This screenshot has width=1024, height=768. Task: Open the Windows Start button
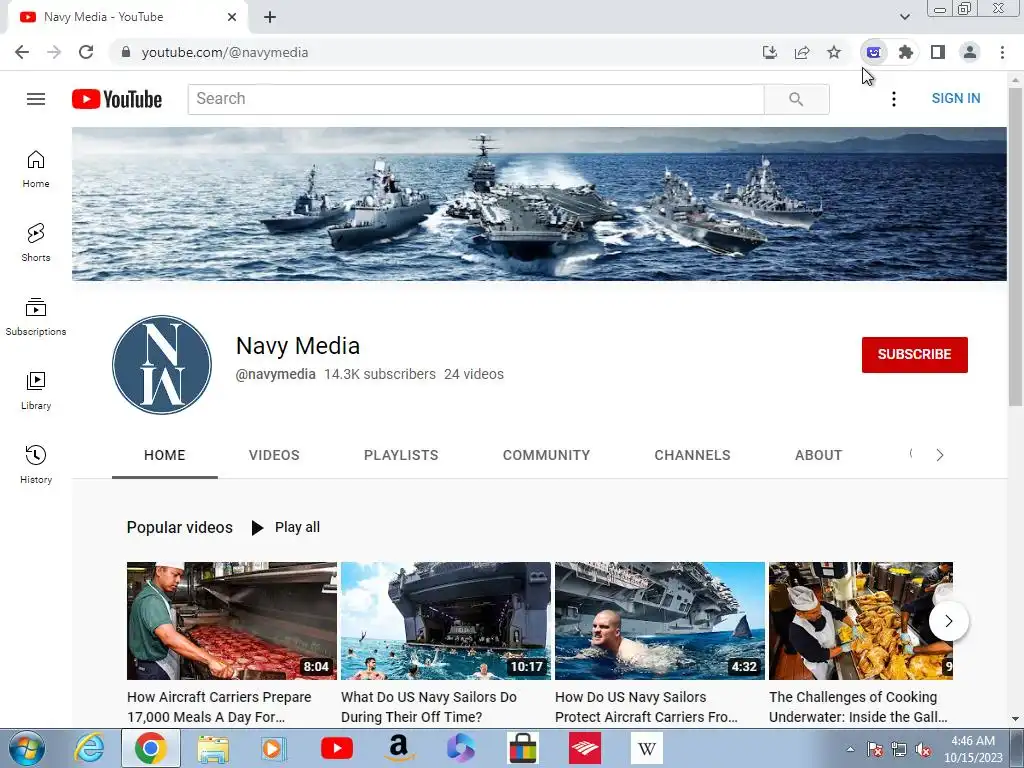tap(26, 748)
